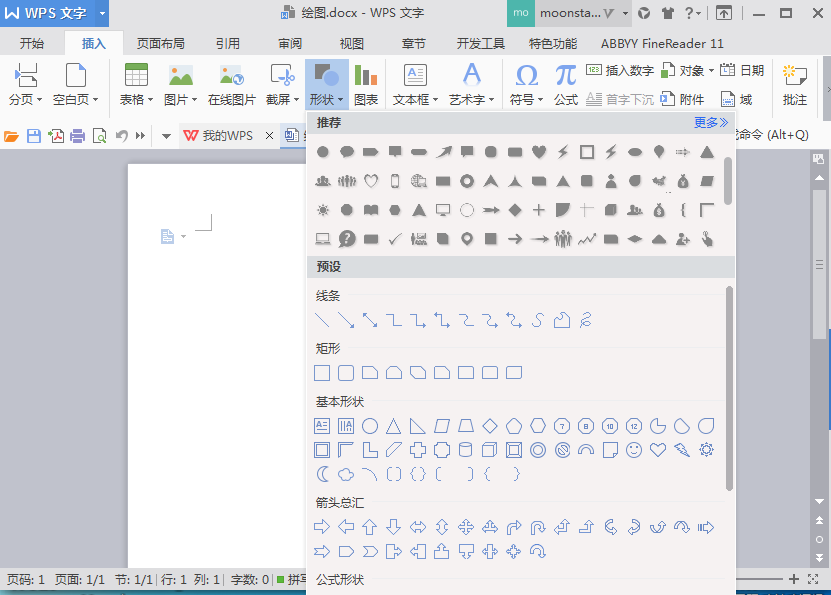Screen dimensions: 831x595
Task: Insert a comment with 批注
Action: pos(794,84)
